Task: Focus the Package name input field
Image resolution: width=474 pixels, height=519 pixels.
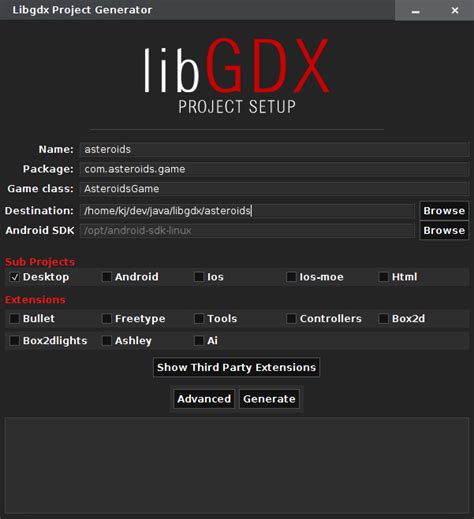Action: point(274,169)
